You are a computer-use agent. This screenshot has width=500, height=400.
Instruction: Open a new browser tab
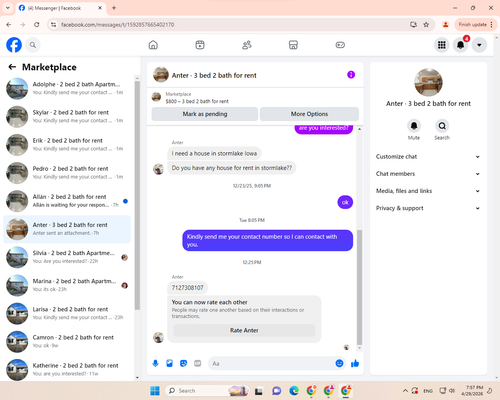(114, 8)
